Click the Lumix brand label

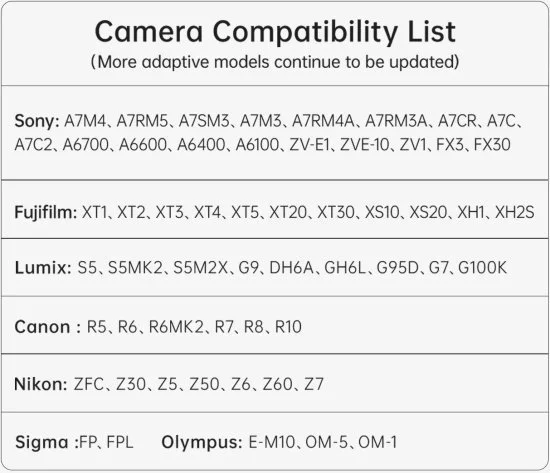click(43, 268)
